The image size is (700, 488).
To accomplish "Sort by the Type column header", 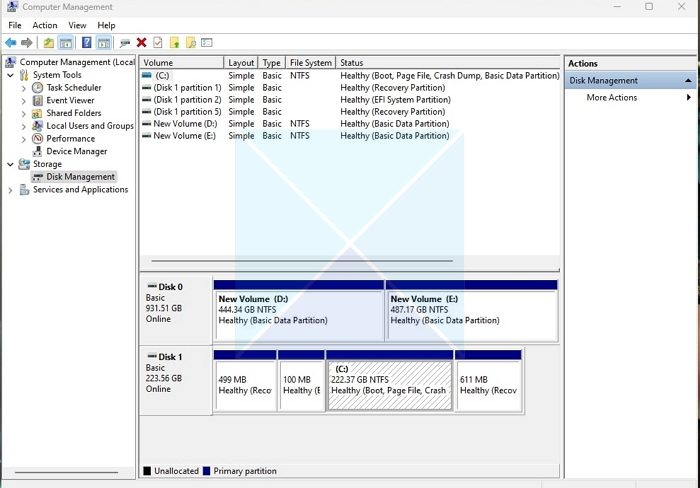I will (x=271, y=63).
